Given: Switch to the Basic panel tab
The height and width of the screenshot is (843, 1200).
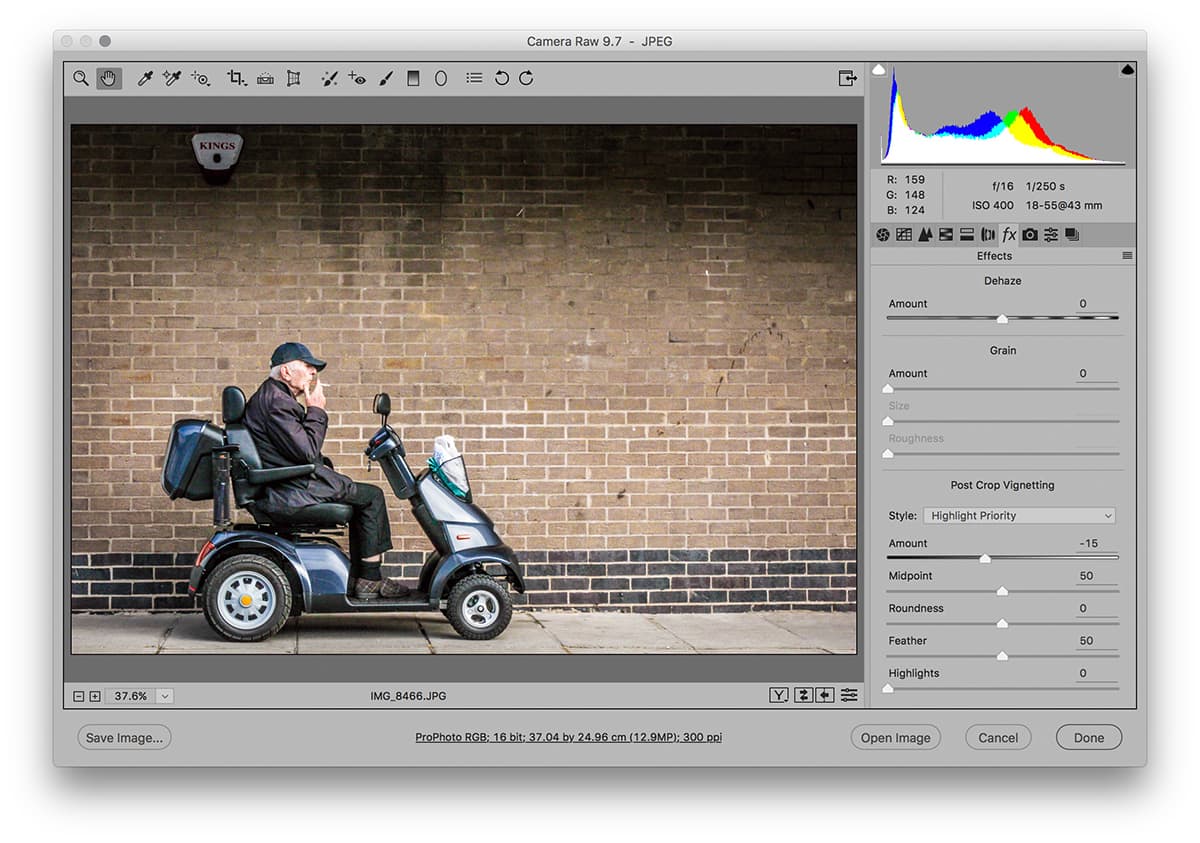Looking at the screenshot, I should tap(883, 235).
